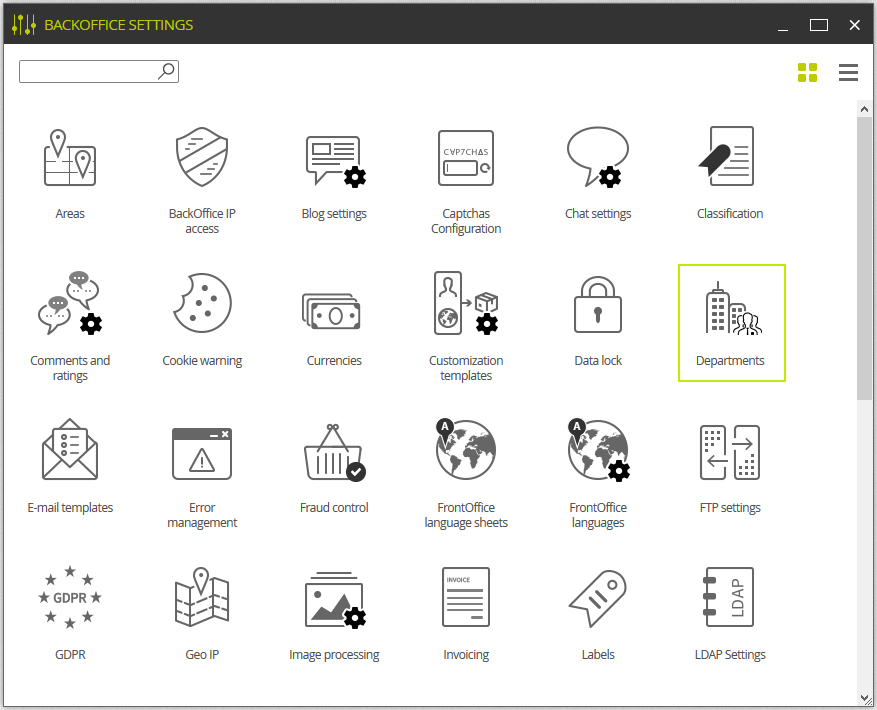This screenshot has width=877, height=710.
Task: Open Captchas Configuration icon
Action: point(466,158)
